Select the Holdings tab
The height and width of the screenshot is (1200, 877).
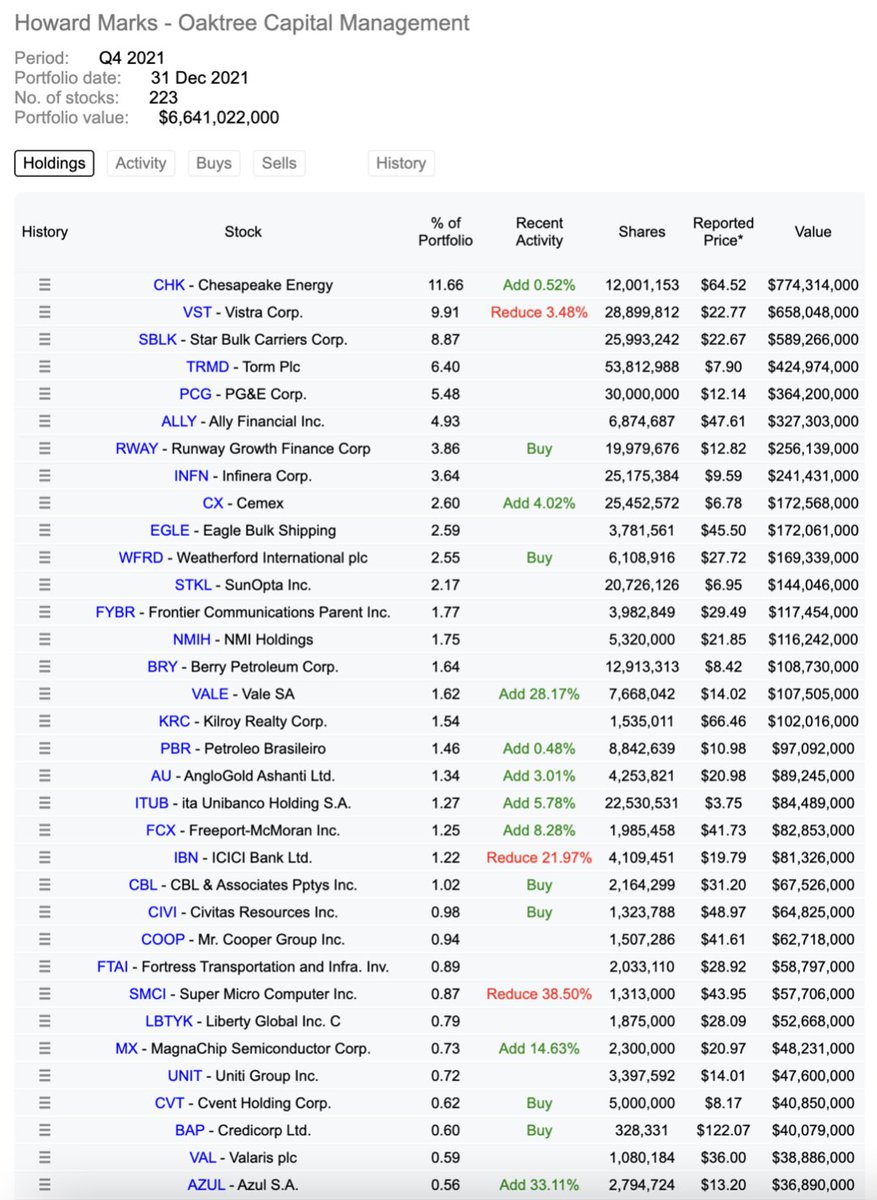(x=54, y=163)
